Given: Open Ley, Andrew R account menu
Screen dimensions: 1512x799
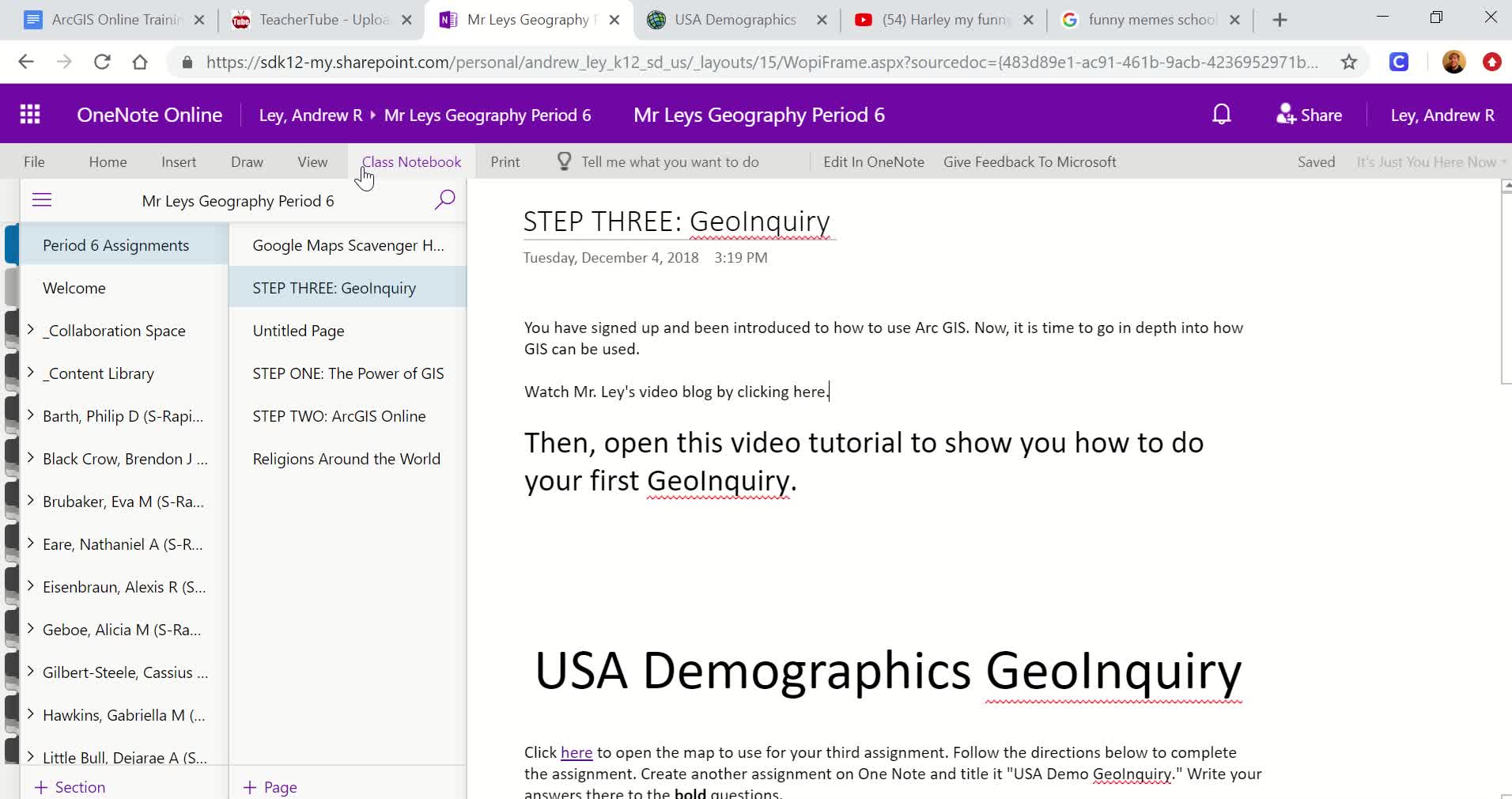Looking at the screenshot, I should point(1442,115).
